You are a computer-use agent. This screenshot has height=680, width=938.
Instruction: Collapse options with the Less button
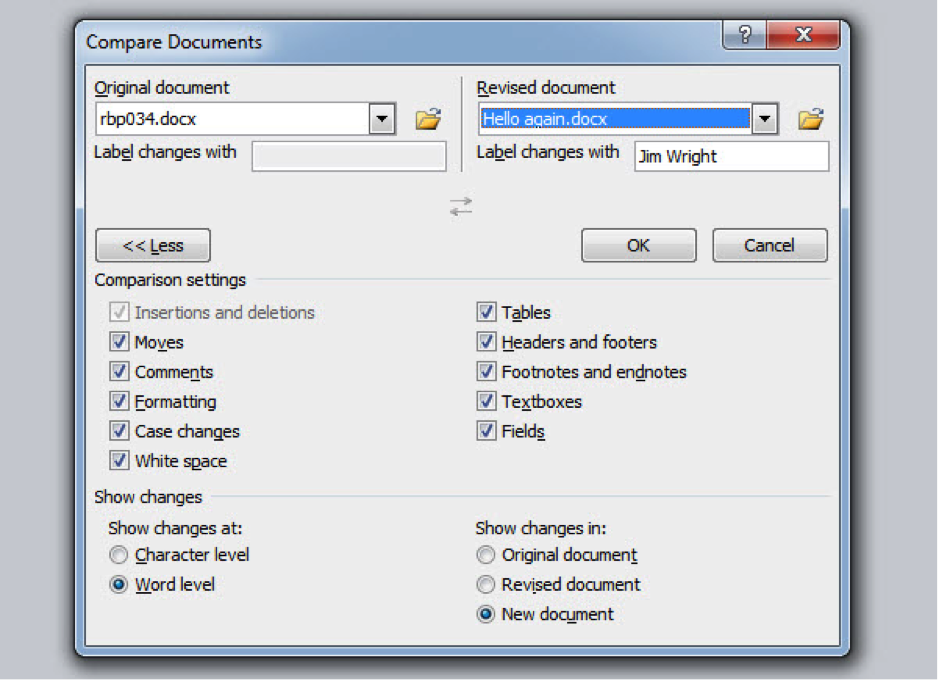click(x=153, y=246)
